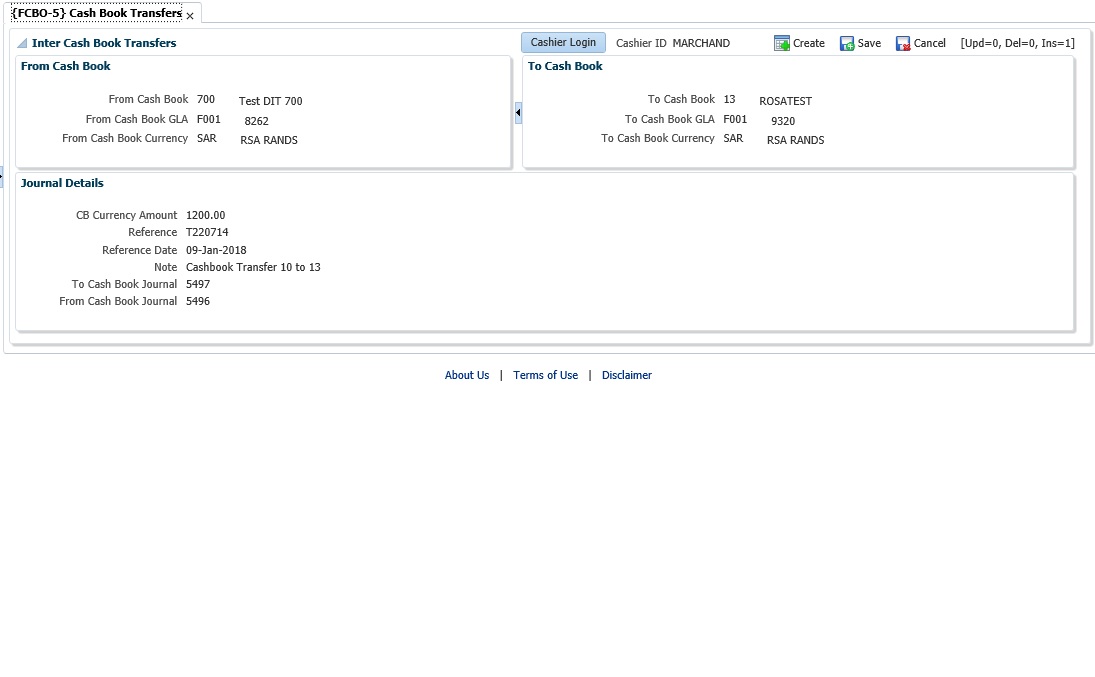Click the Create icon in the toolbar

[799, 43]
